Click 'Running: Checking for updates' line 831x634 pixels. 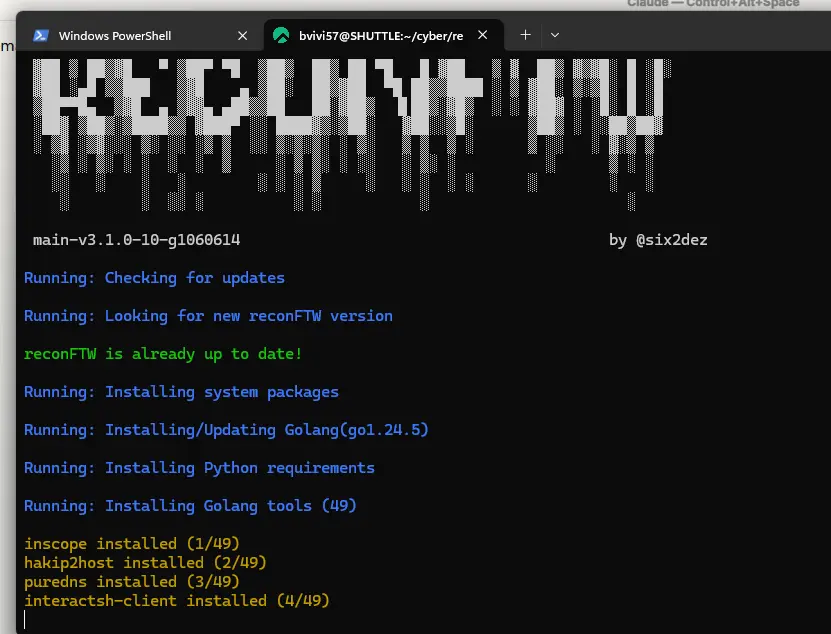click(x=155, y=278)
